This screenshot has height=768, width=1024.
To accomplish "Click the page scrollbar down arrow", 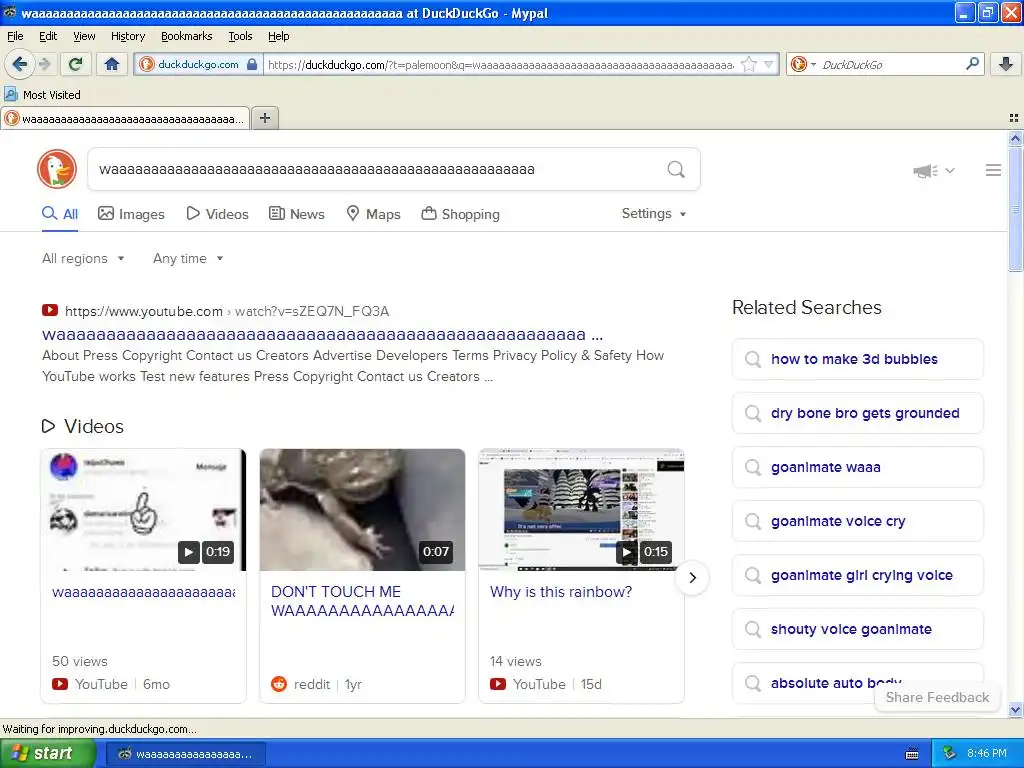I will (x=1015, y=710).
